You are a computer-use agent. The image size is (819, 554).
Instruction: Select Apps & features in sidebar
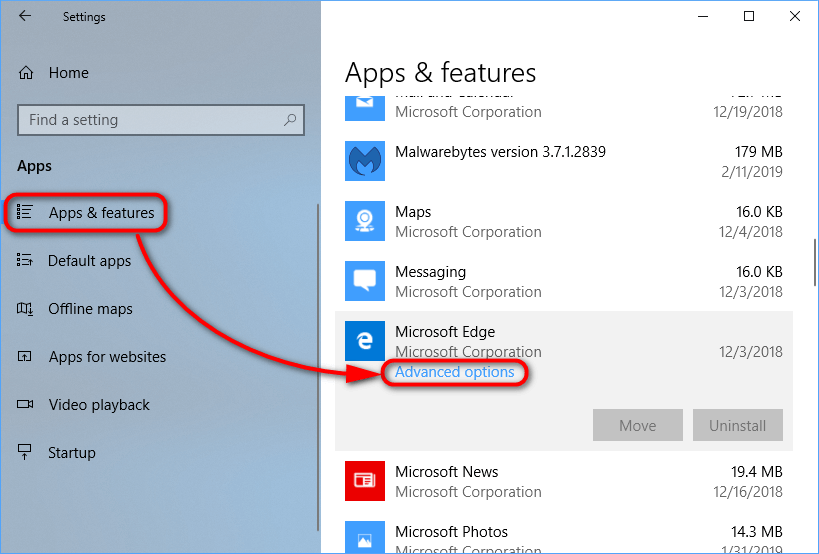point(101,213)
